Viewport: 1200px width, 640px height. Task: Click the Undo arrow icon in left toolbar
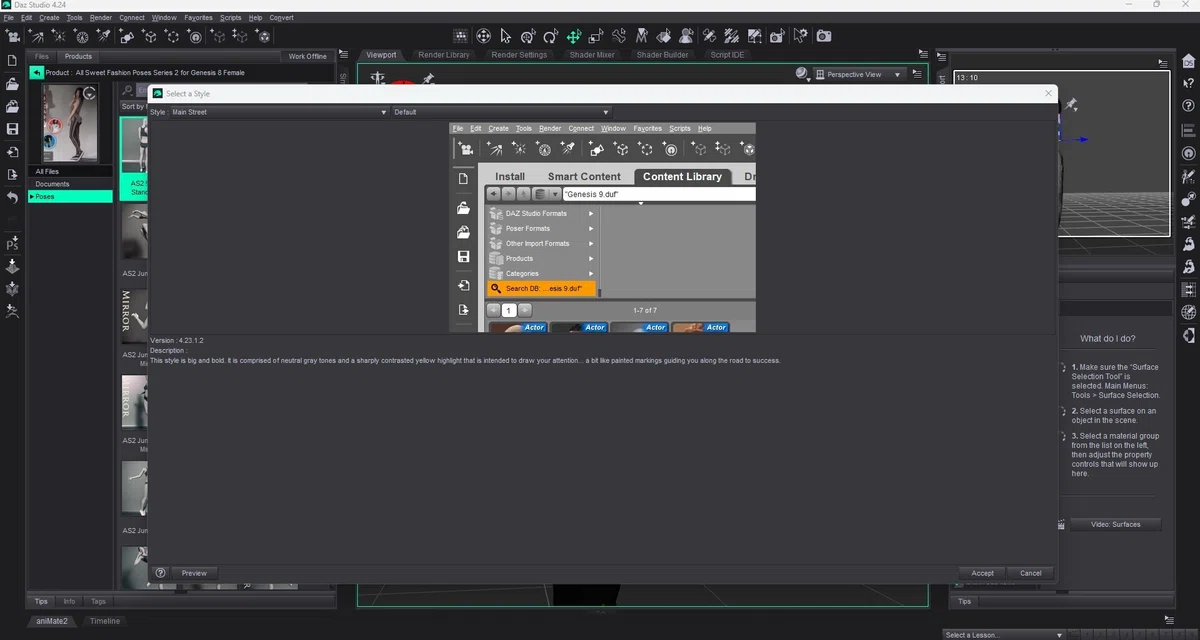coord(13,198)
